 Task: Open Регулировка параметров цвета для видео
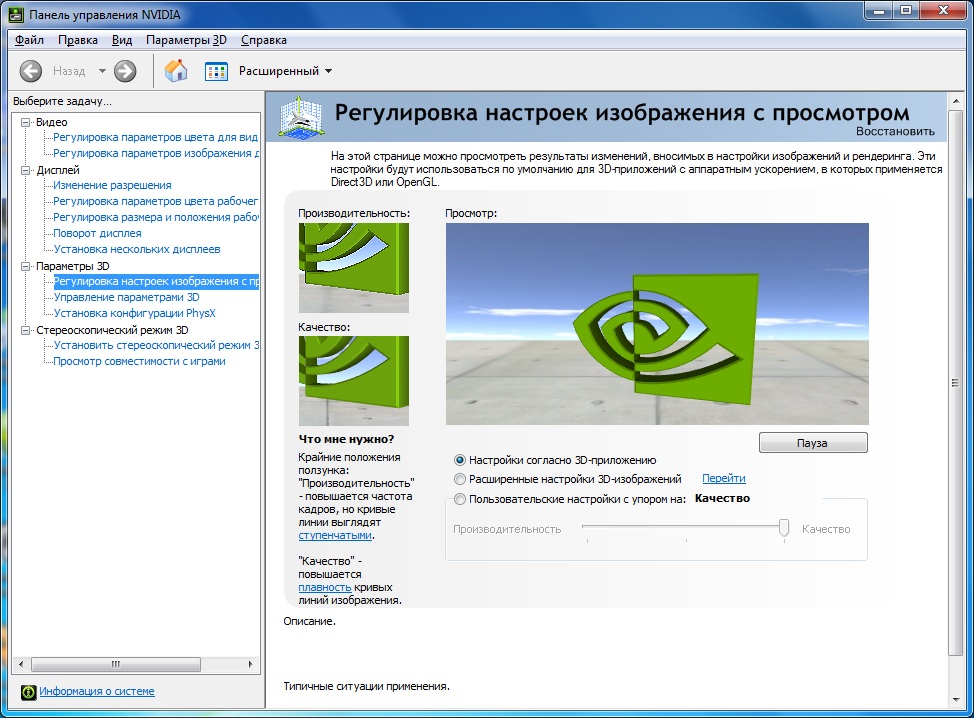(x=155, y=137)
